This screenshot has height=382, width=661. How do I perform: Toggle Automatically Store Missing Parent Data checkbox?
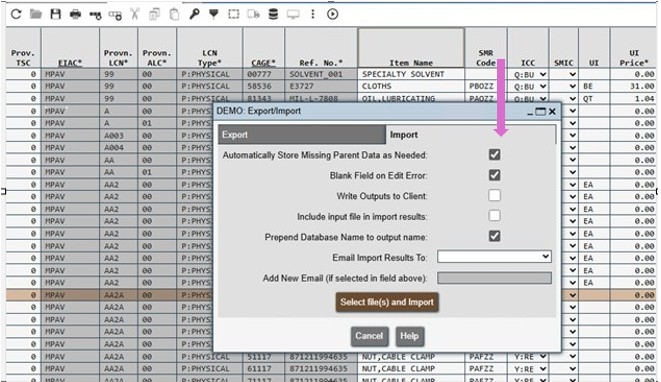pos(494,155)
